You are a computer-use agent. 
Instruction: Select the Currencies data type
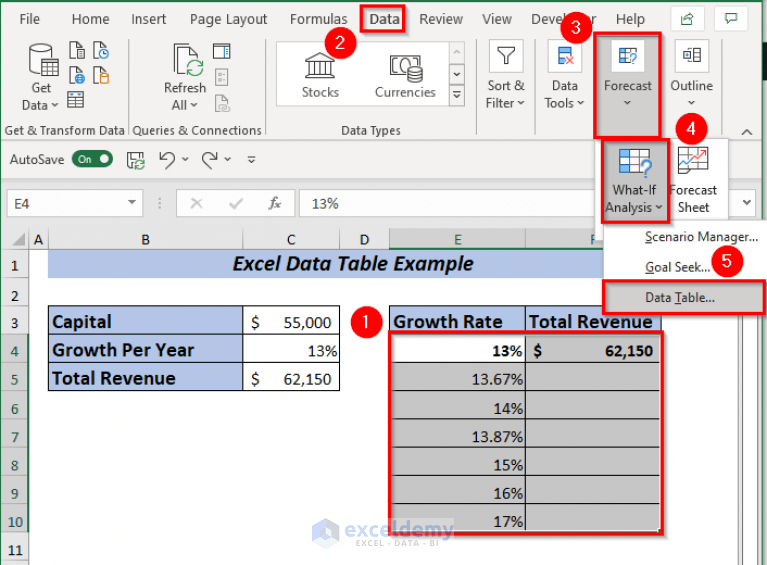click(405, 75)
